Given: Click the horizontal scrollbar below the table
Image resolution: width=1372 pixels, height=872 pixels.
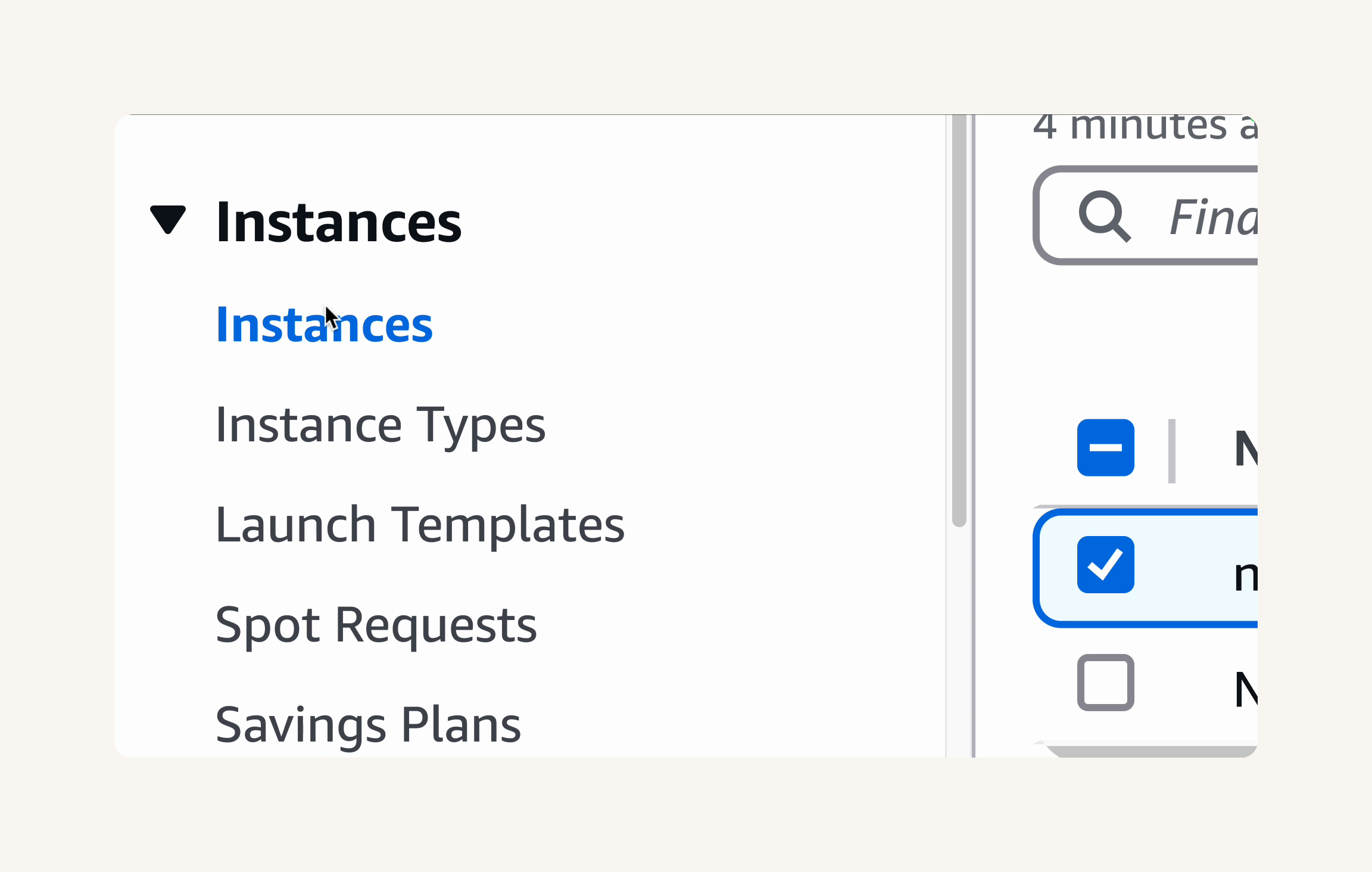Looking at the screenshot, I should pyautogui.click(x=1152, y=750).
